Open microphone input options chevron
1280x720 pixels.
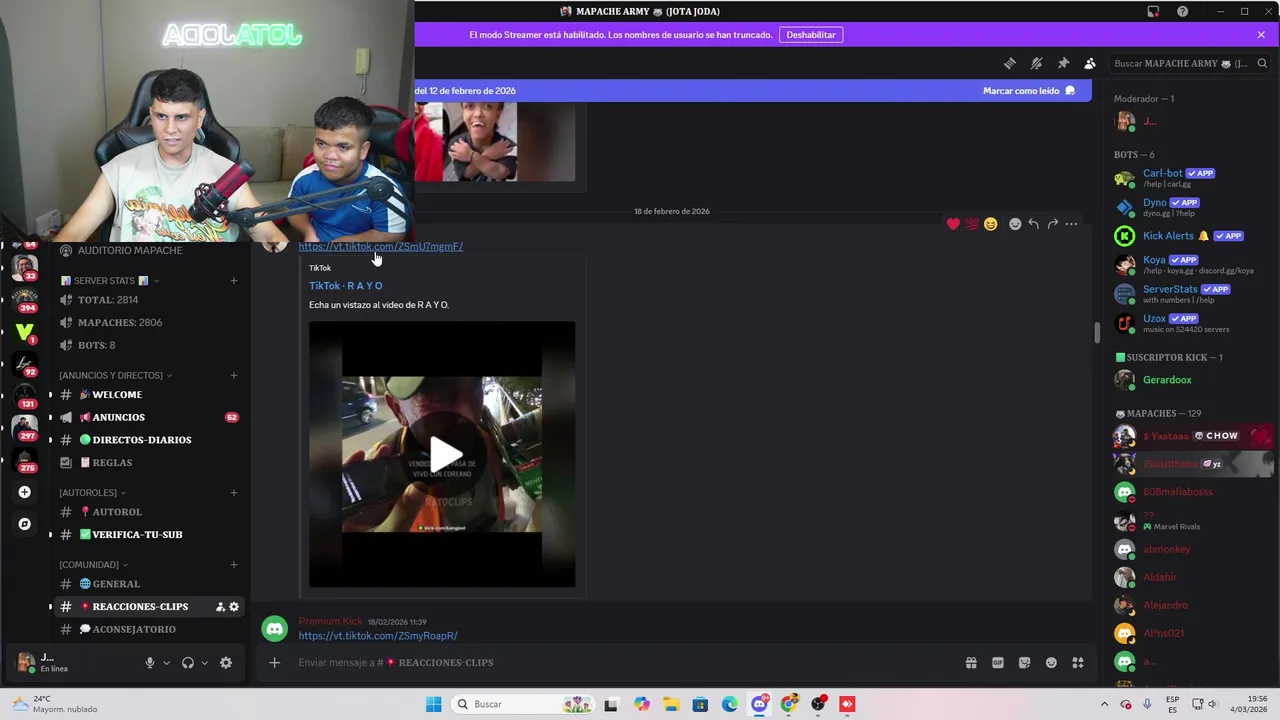166,662
